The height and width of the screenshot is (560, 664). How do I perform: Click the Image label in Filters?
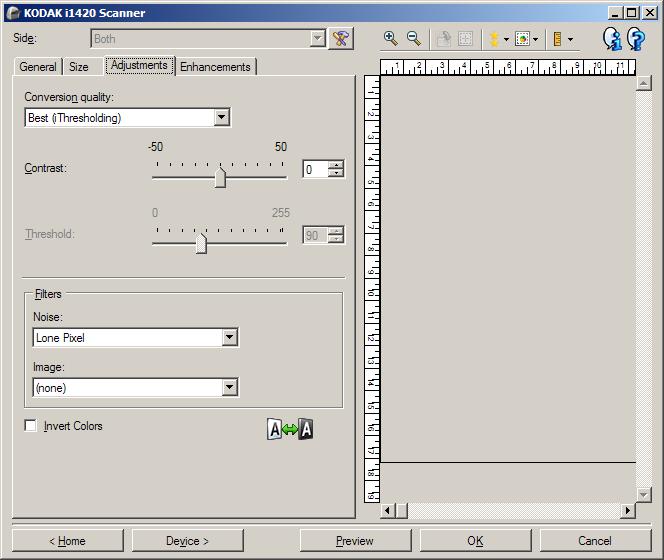click(x=49, y=367)
